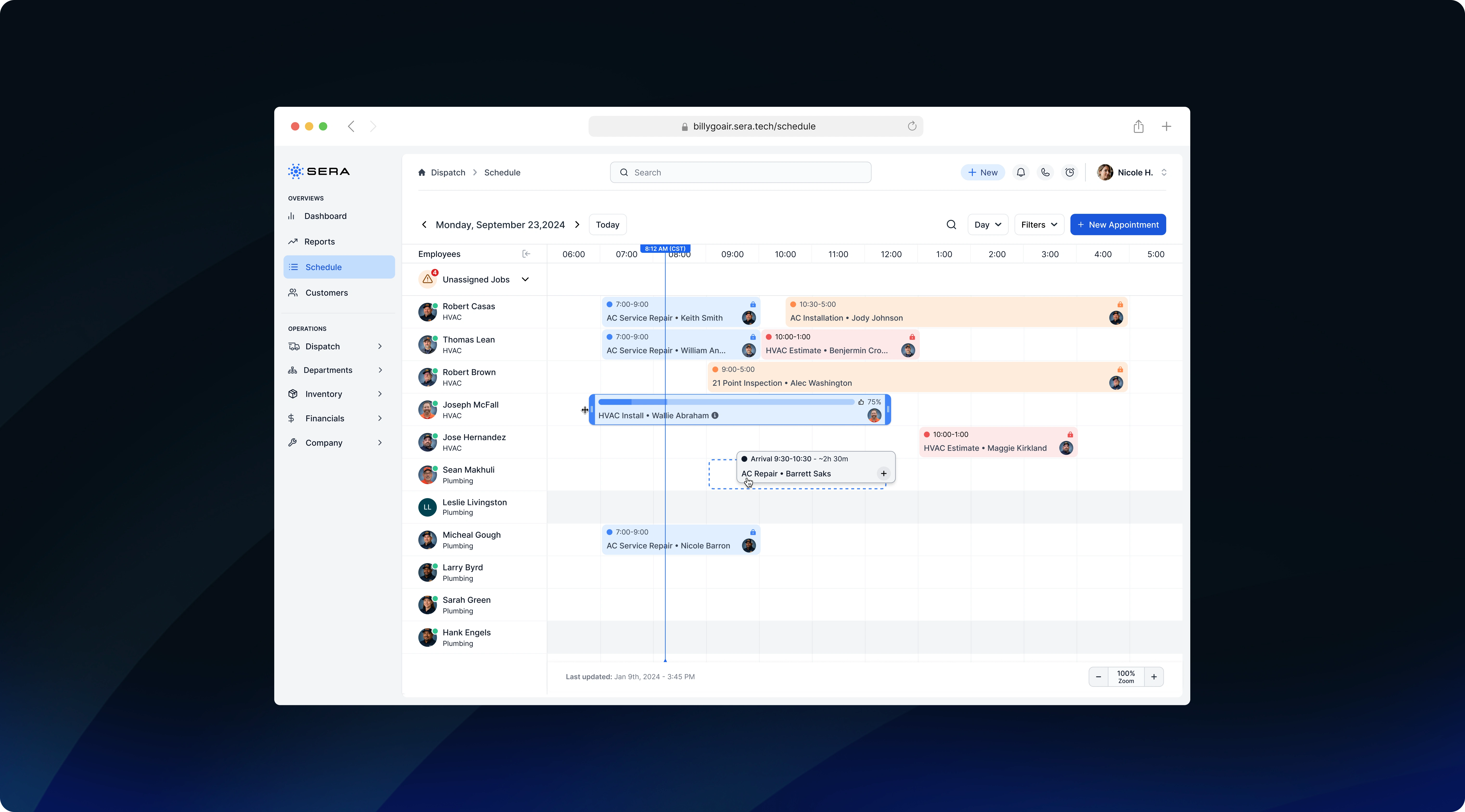This screenshot has width=1465, height=812.
Task: Expand the Unassigned Jobs chevron
Action: click(x=525, y=279)
